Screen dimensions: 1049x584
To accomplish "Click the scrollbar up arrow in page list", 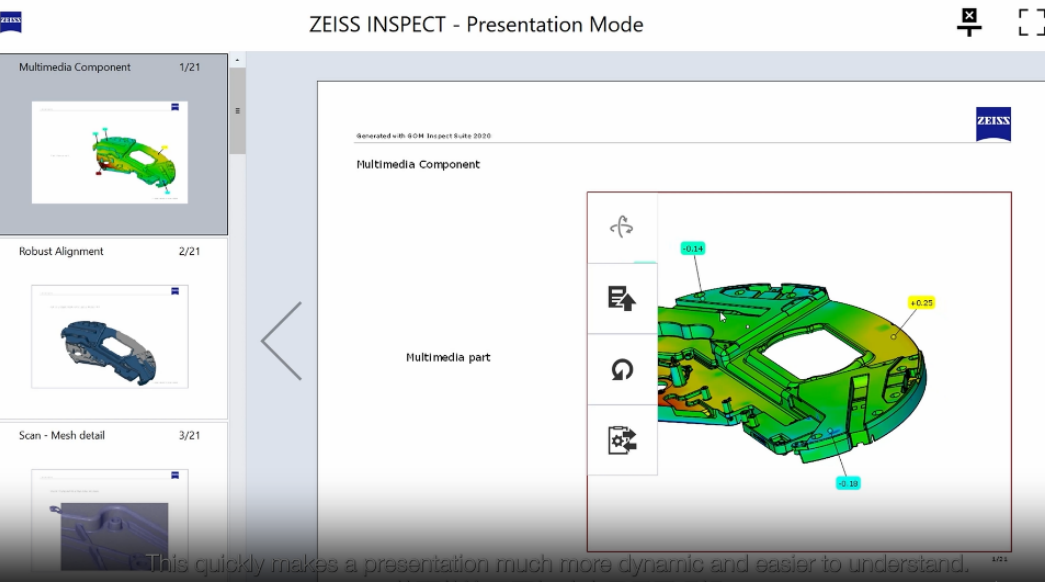I will coord(237,60).
